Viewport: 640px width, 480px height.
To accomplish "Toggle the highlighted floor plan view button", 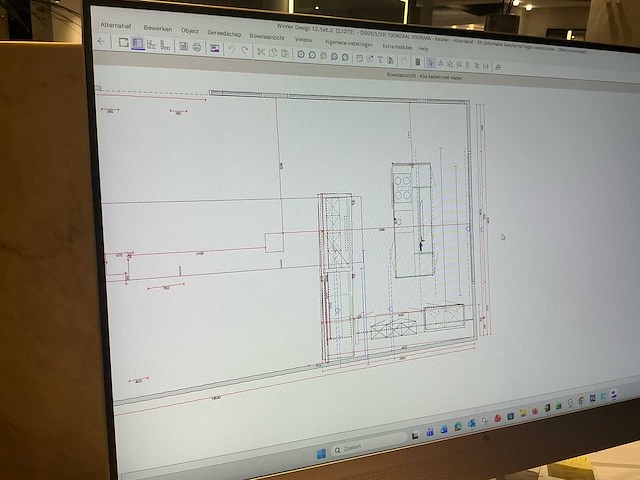I will [x=137, y=44].
